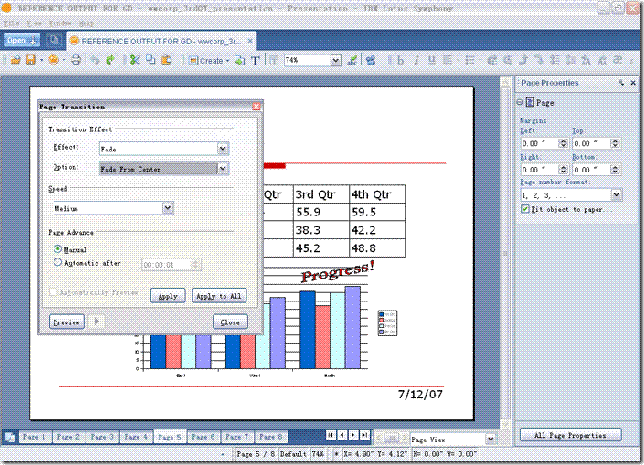The height and width of the screenshot is (465, 644).
Task: Click the Save icon in the toolbar
Action: click(31, 60)
